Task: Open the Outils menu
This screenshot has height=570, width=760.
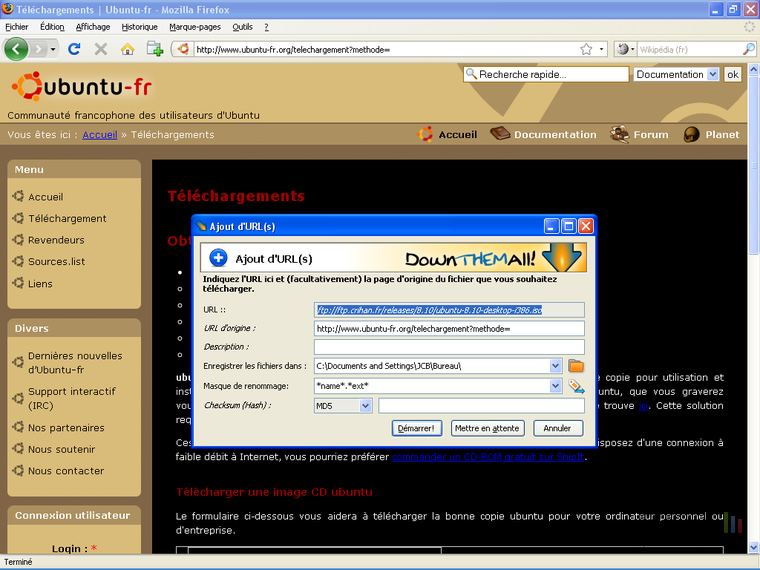Action: click(x=242, y=27)
